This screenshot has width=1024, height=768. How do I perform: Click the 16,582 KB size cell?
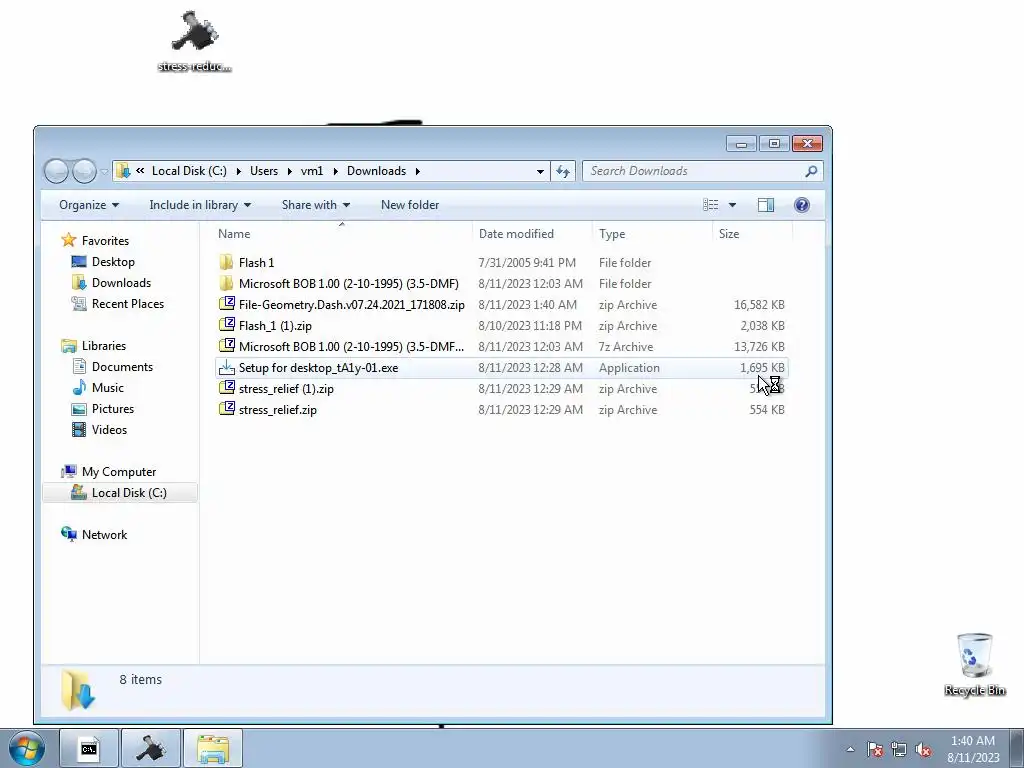point(759,304)
